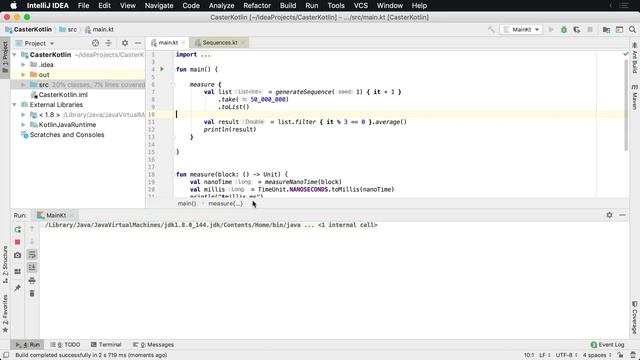Click the editor vertical scrollbar
Screen dimensions: 640x360
[626, 104]
